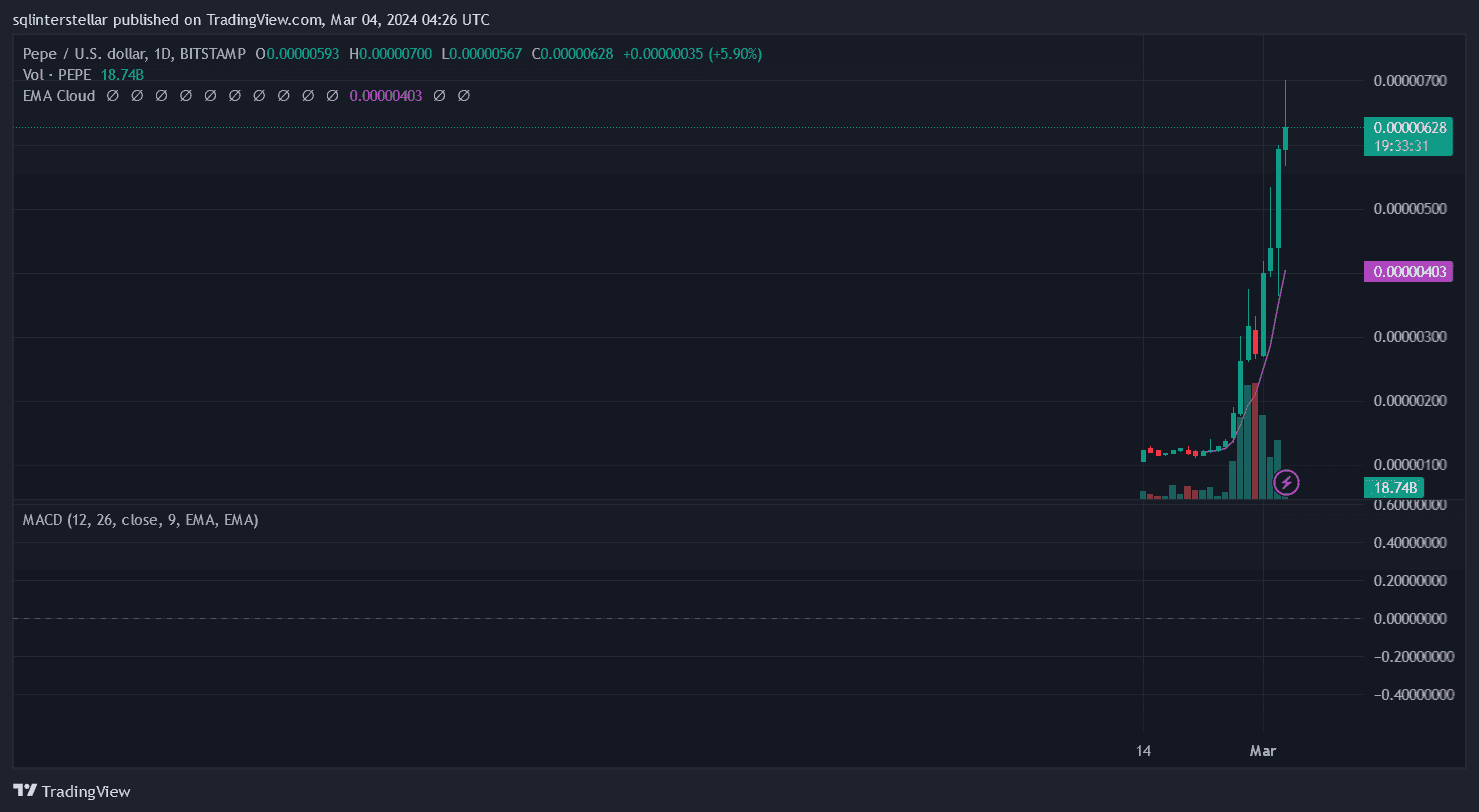Click the last empty-value symbol in EMA Cloud row

click(463, 96)
